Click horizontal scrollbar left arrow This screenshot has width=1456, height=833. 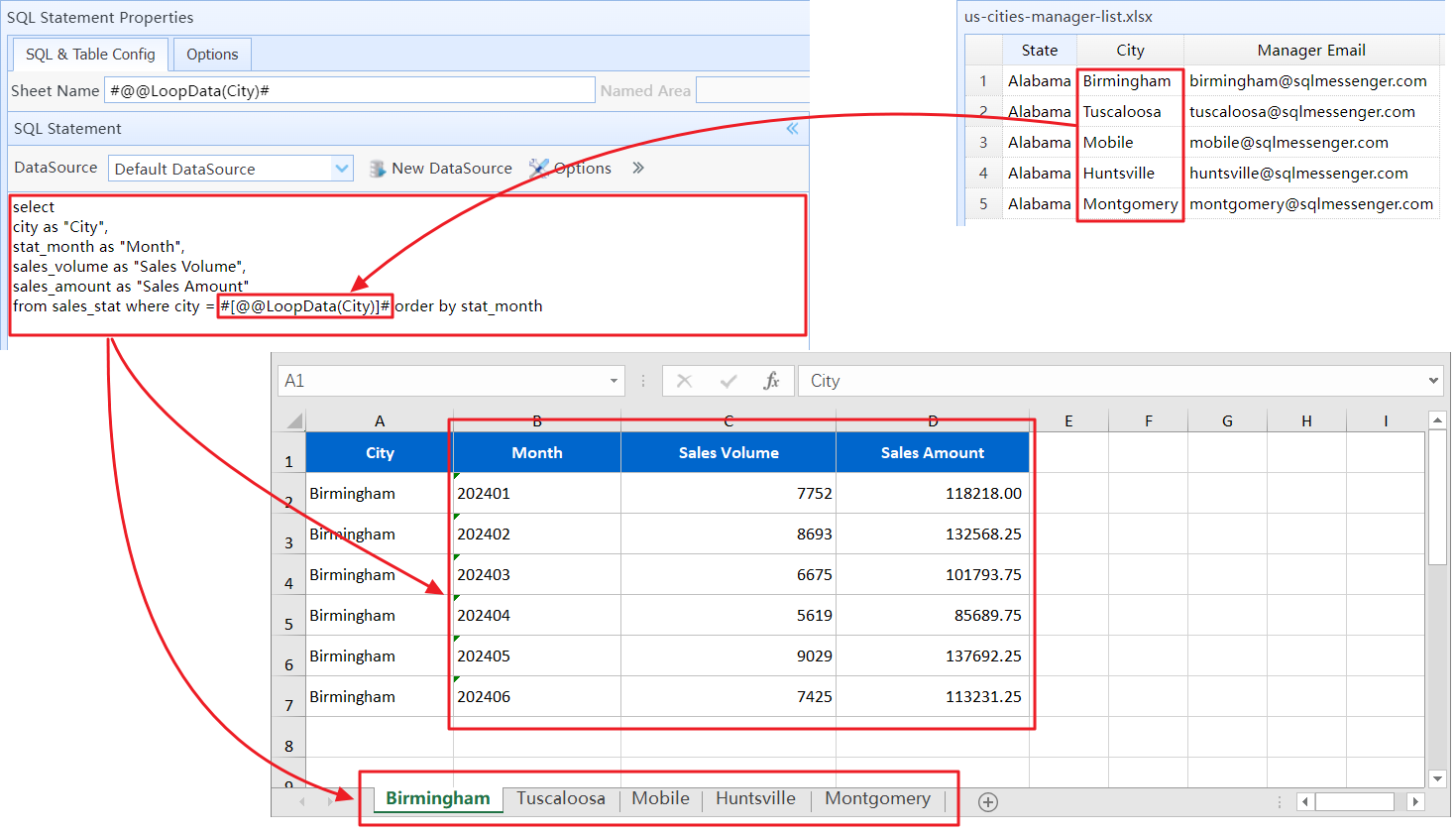click(1305, 801)
